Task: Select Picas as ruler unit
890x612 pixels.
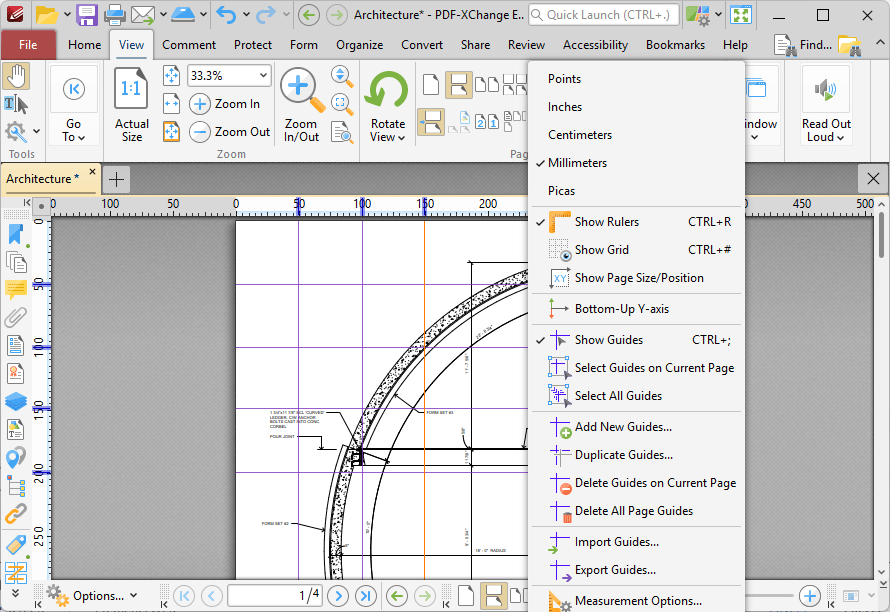Action: (x=637, y=191)
